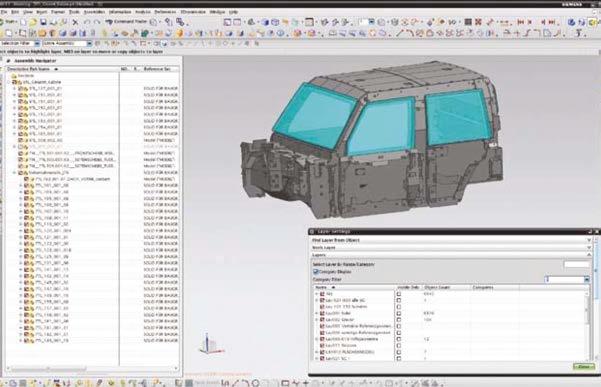Click the Start application button
Screen dimensions: 601x387
click(8, 22)
